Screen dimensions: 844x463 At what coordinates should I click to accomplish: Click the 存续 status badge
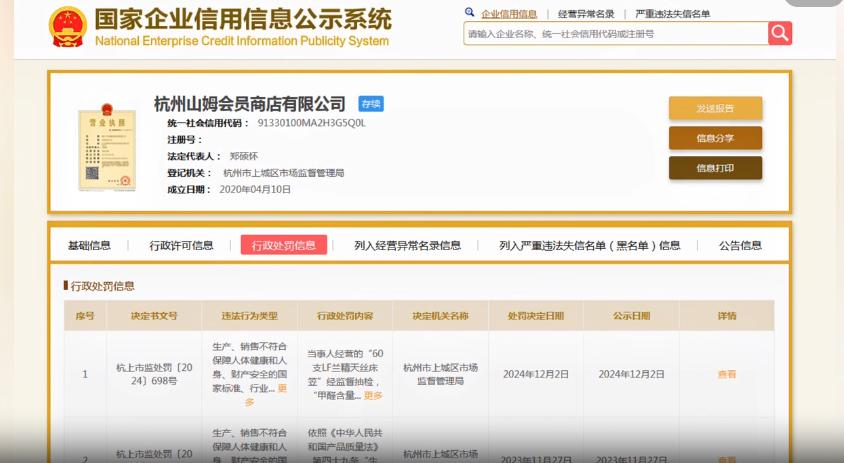[371, 104]
